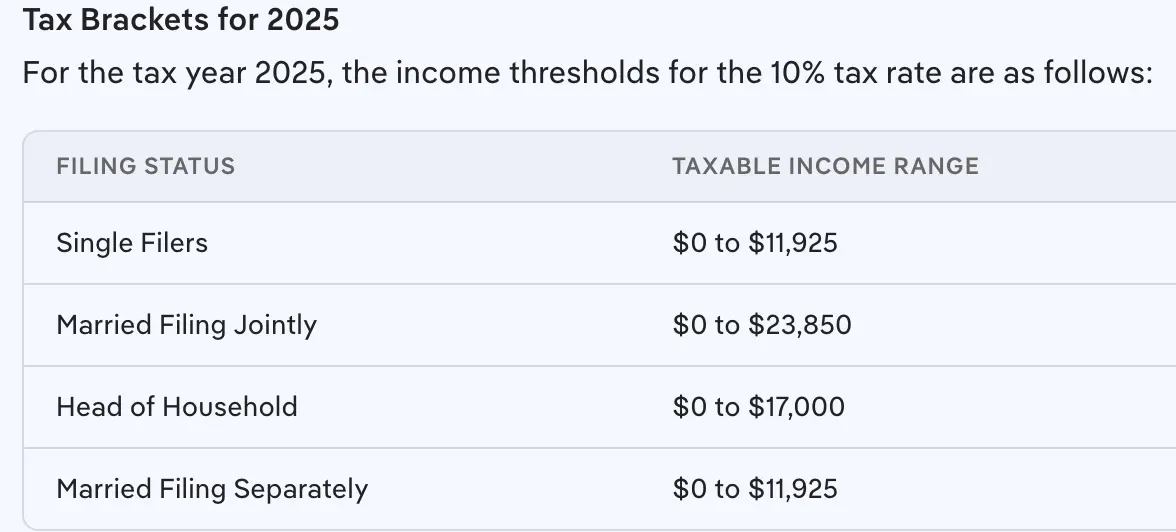Click the "Tax Brackets for 2025" heading

coord(180,20)
